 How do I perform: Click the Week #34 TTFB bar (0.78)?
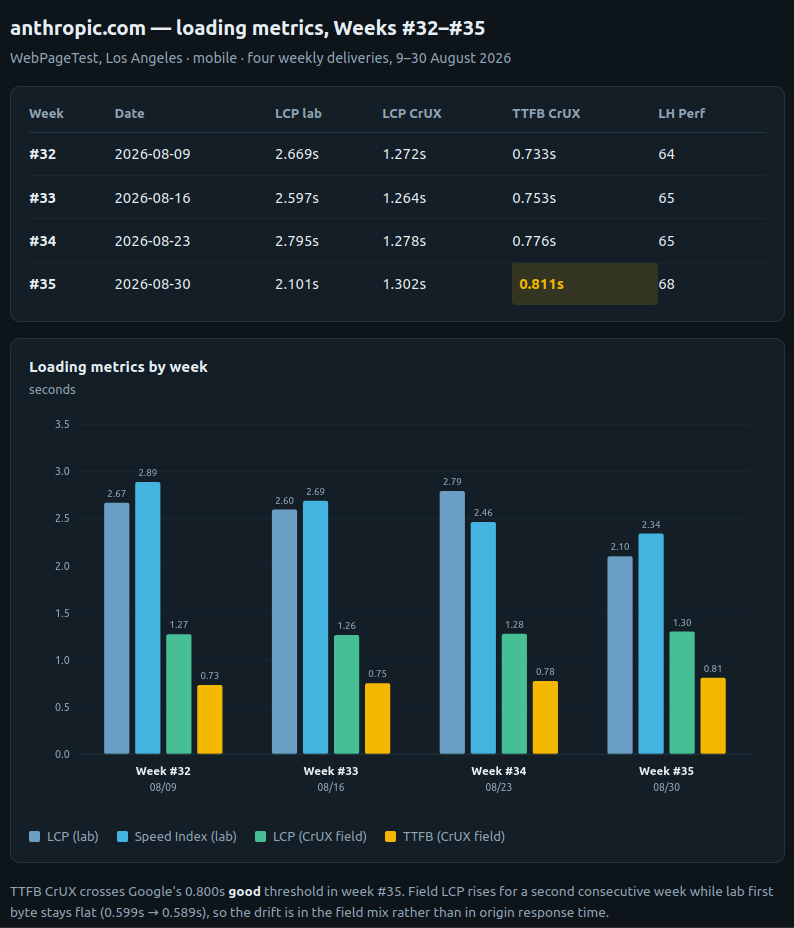546,717
